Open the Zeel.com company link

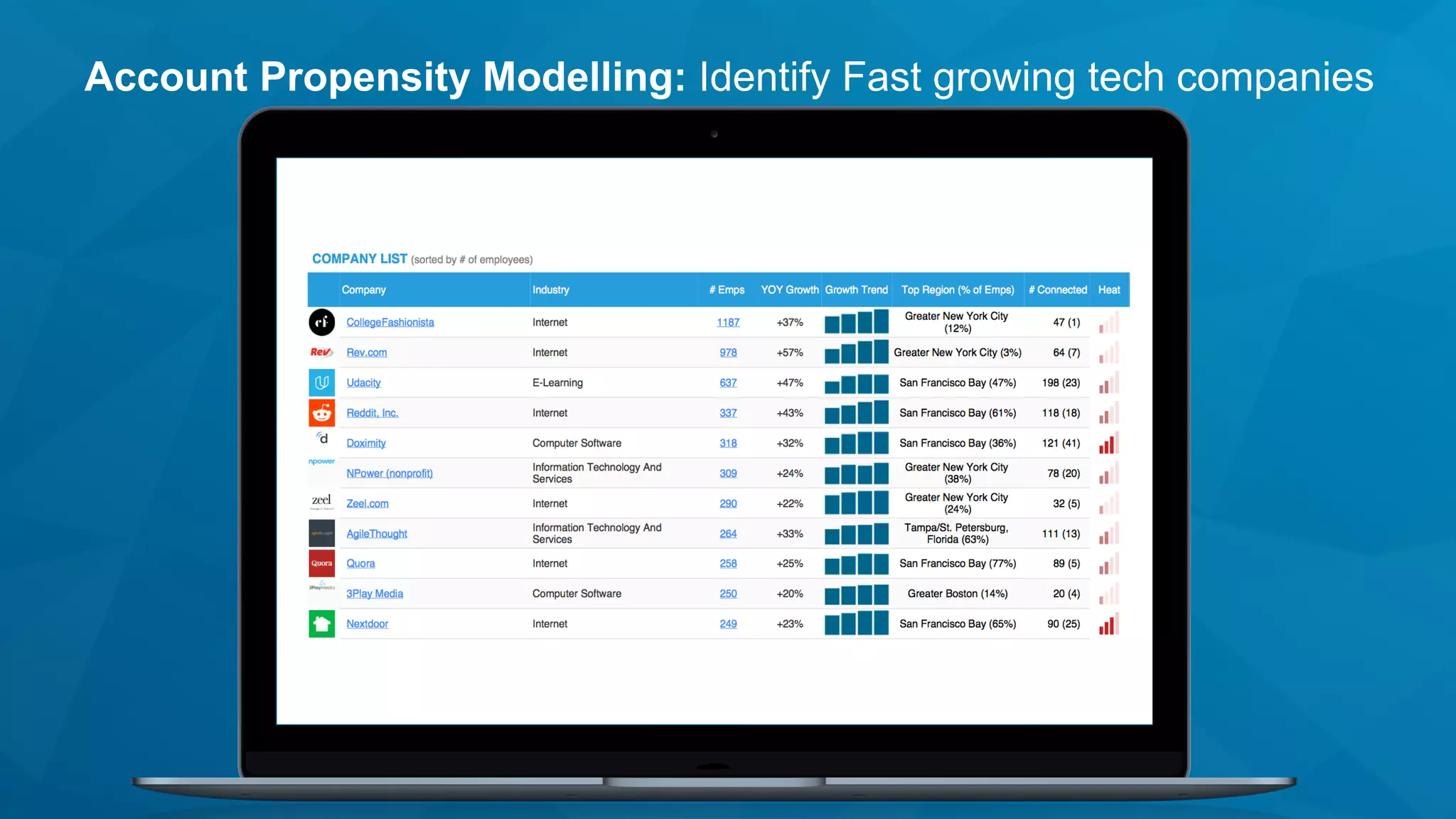367,503
